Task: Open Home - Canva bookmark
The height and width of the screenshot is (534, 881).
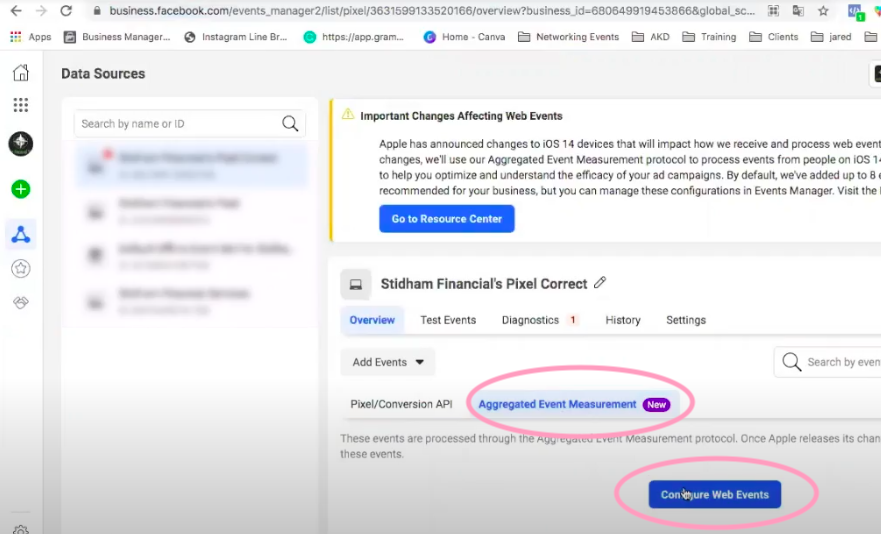Action: pyautogui.click(x=464, y=37)
